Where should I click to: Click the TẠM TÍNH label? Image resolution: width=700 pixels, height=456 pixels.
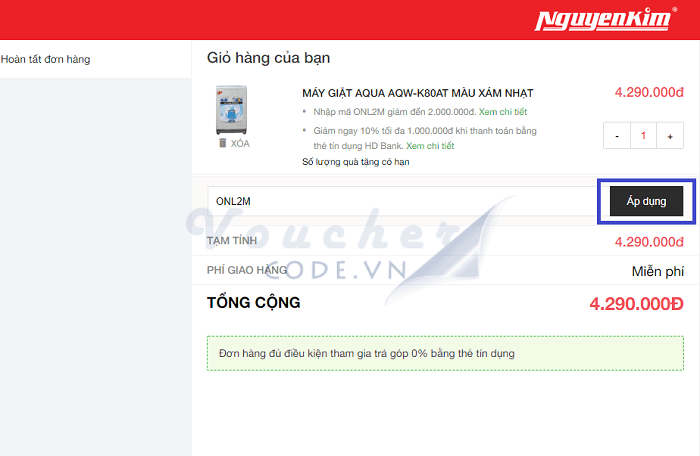click(x=232, y=241)
